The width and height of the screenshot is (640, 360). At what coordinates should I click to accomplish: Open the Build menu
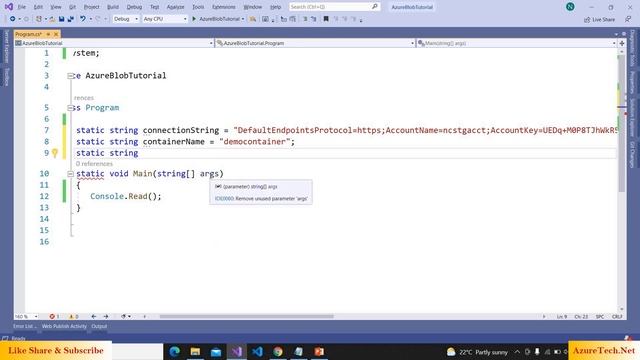tap(113, 7)
